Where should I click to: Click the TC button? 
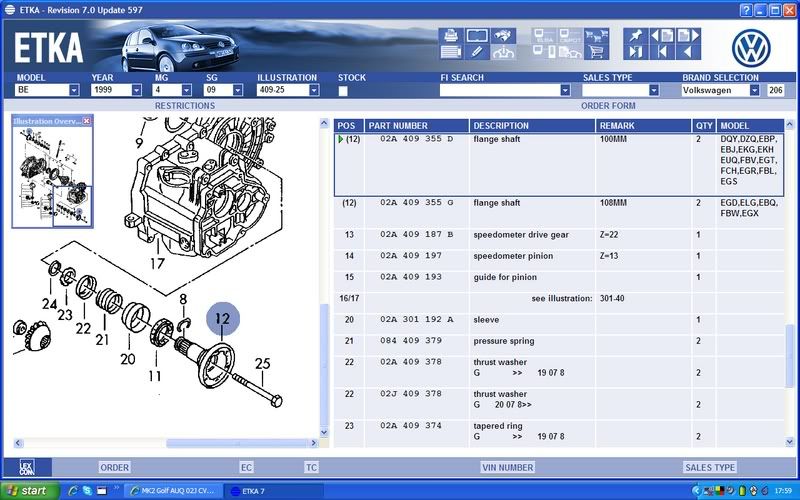coord(311,467)
